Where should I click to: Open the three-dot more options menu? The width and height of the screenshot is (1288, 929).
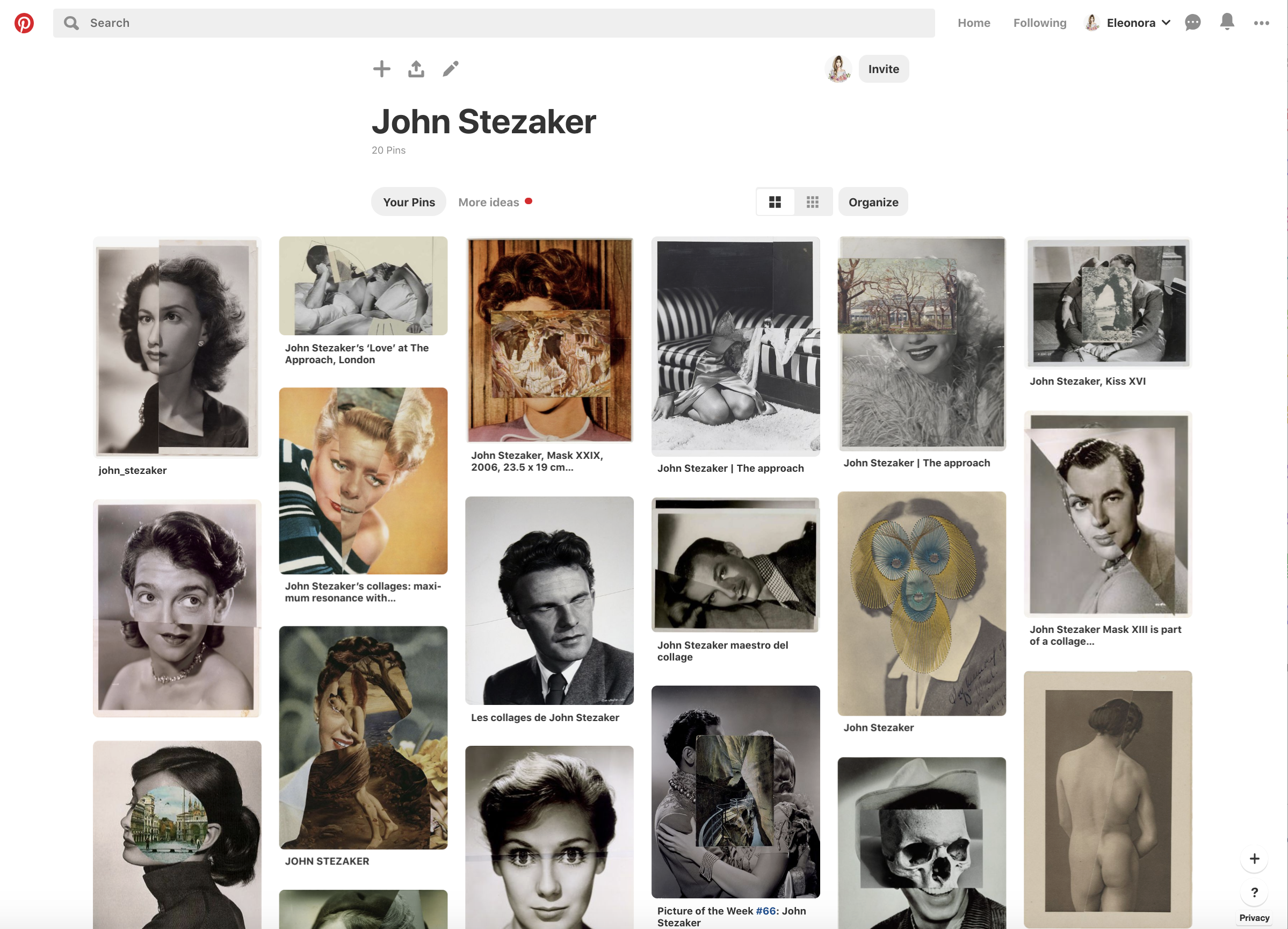1261,23
